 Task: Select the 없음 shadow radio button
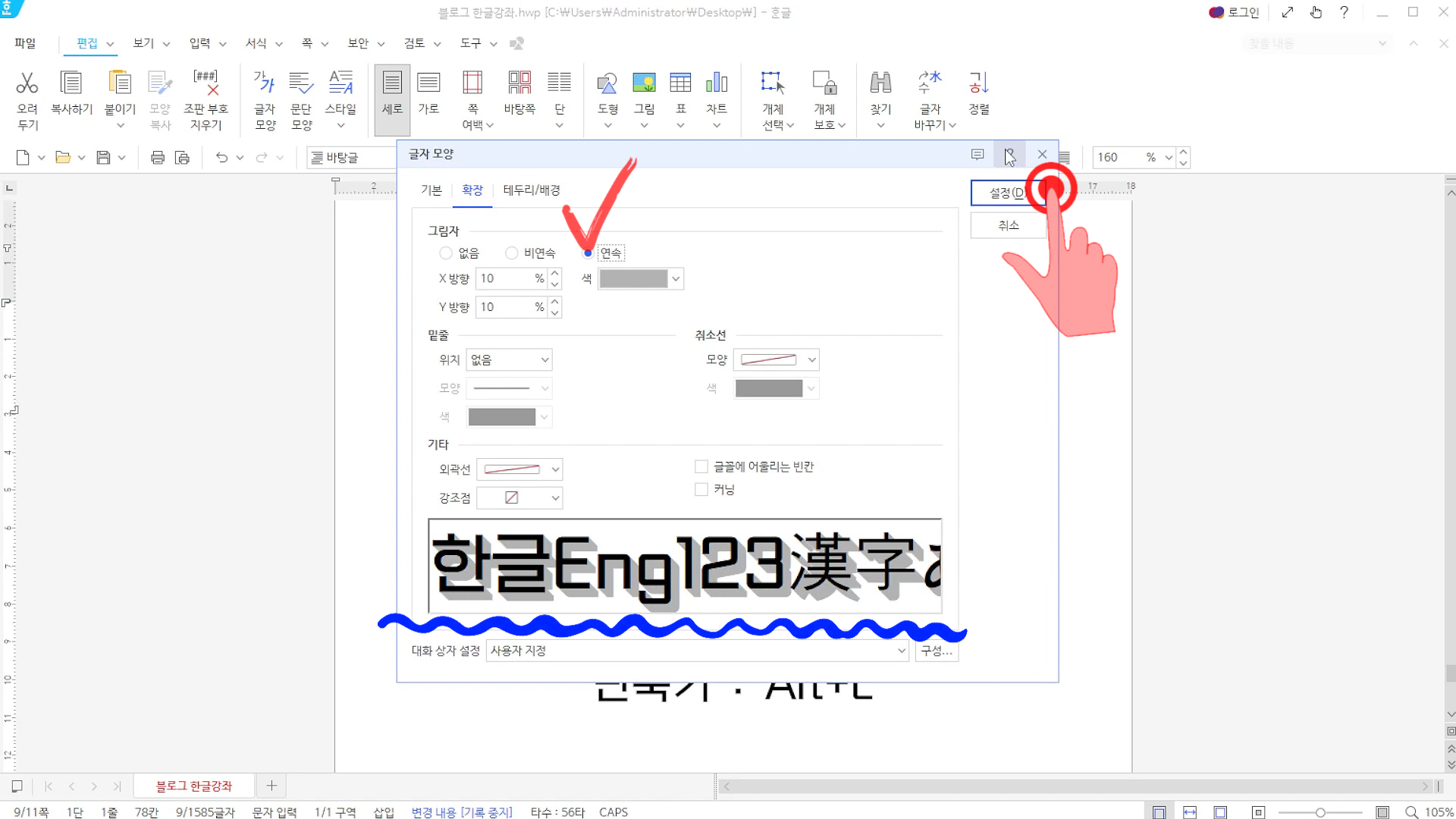[446, 253]
